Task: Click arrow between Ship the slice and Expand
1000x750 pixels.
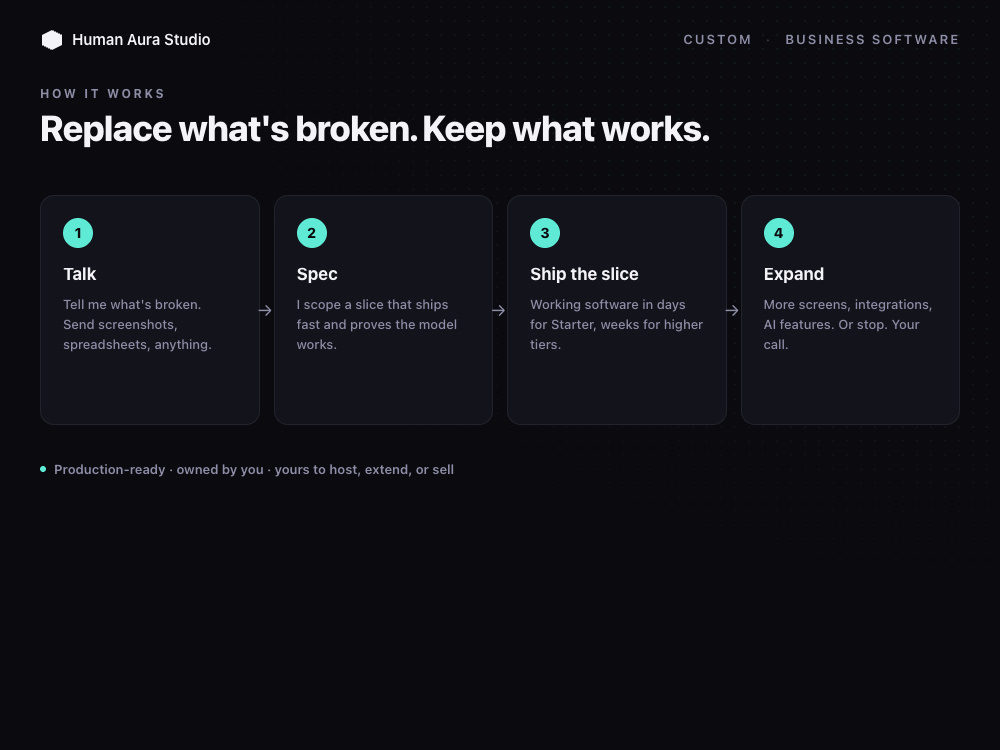Action: (x=732, y=311)
